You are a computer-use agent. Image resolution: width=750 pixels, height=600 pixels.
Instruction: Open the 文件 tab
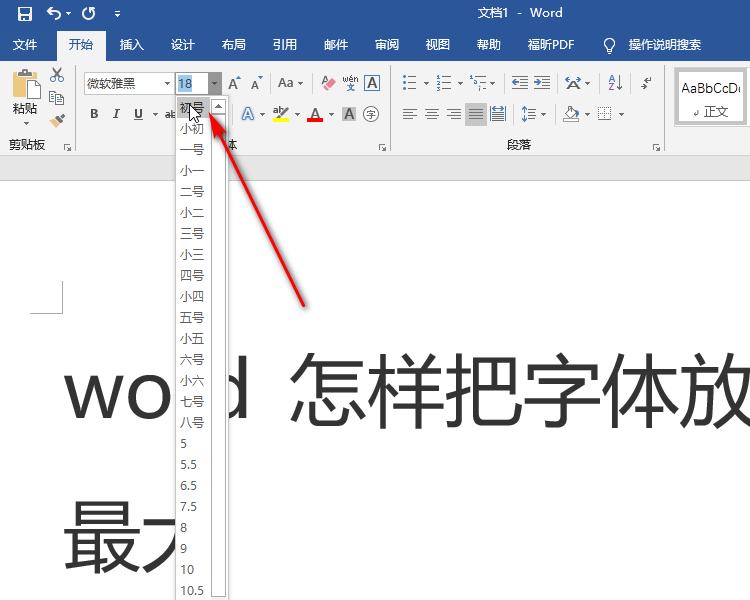point(25,45)
